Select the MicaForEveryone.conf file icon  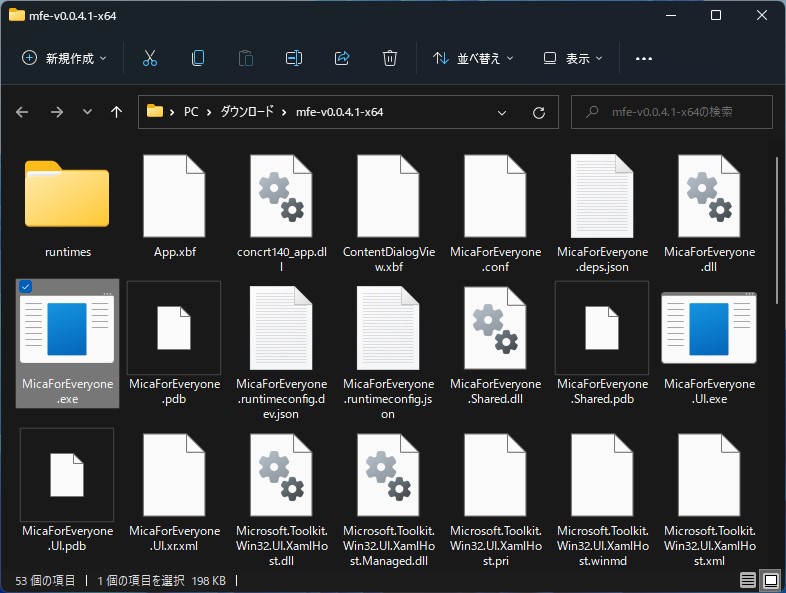pyautogui.click(x=495, y=195)
